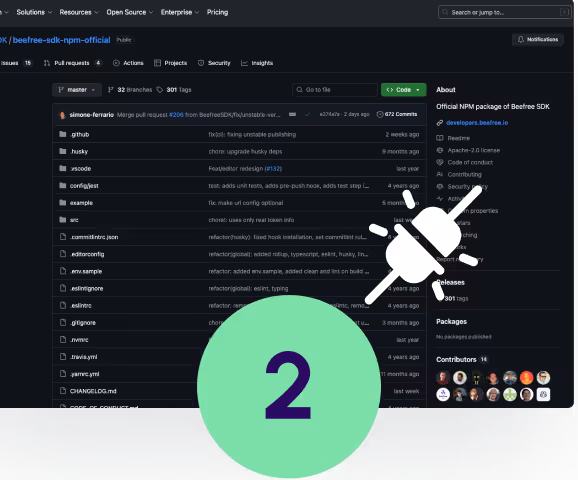Click the file icon beside .nvmrc
This screenshot has width=578, height=480.
click(x=63, y=340)
